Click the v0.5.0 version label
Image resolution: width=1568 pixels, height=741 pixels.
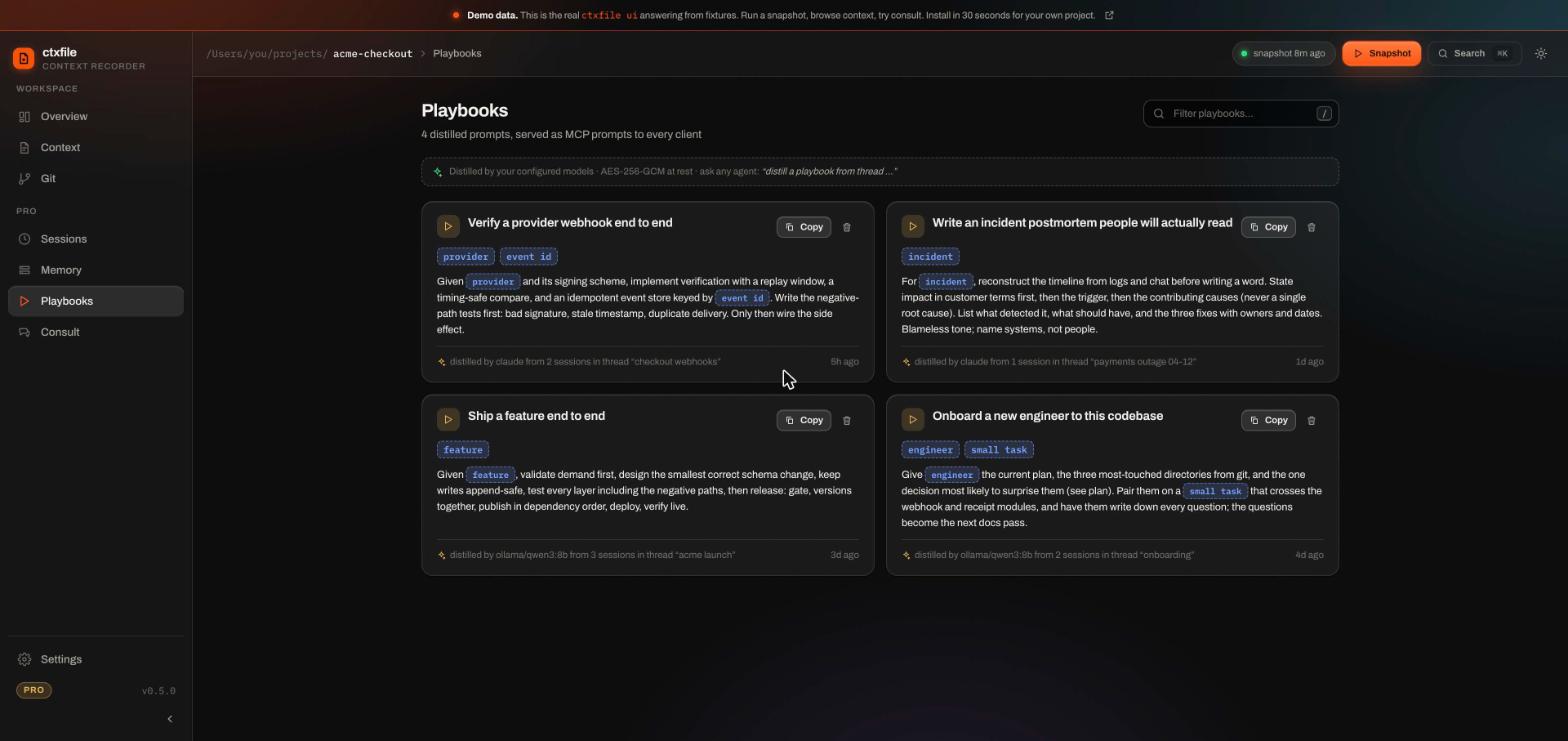[158, 691]
